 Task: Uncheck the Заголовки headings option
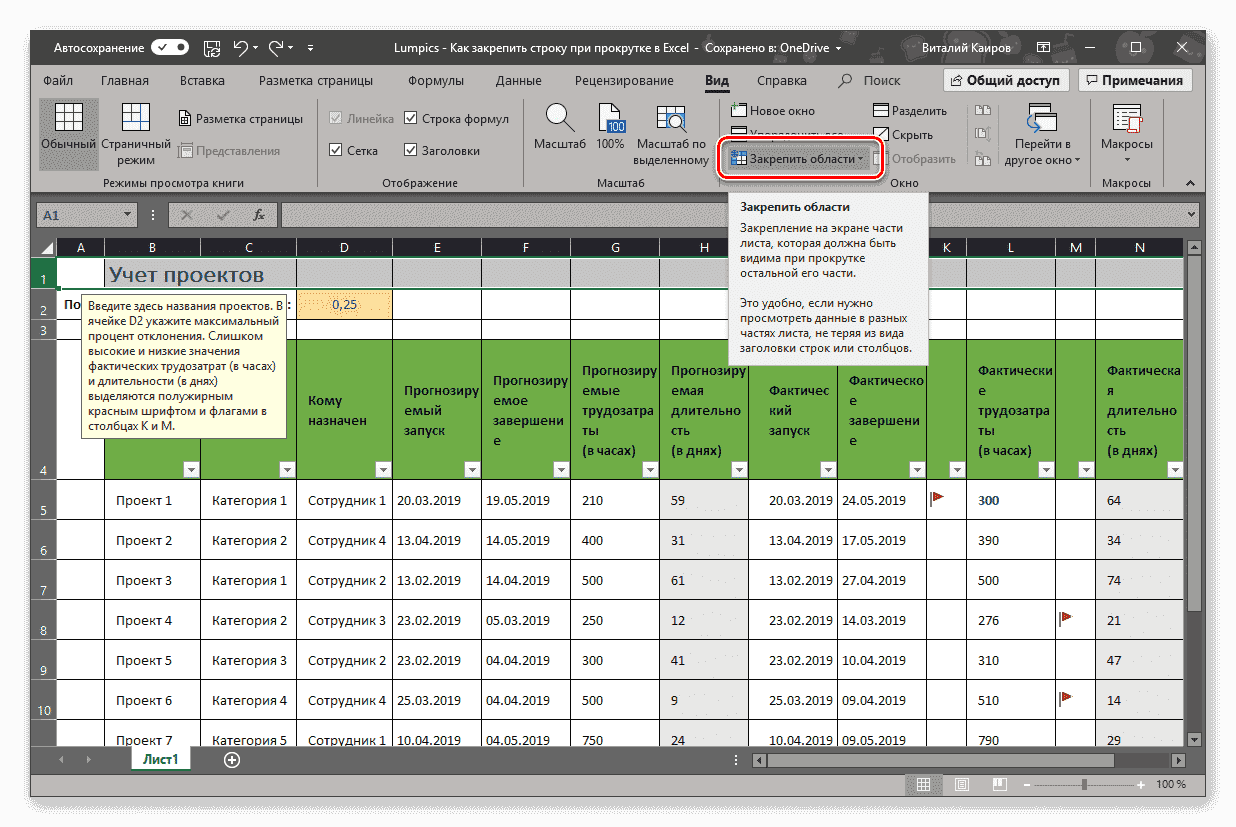(411, 149)
